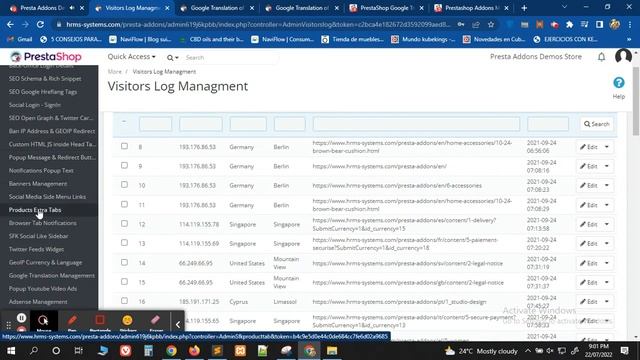Focus the URL filter input in table header

pyautogui.click(x=416, y=124)
